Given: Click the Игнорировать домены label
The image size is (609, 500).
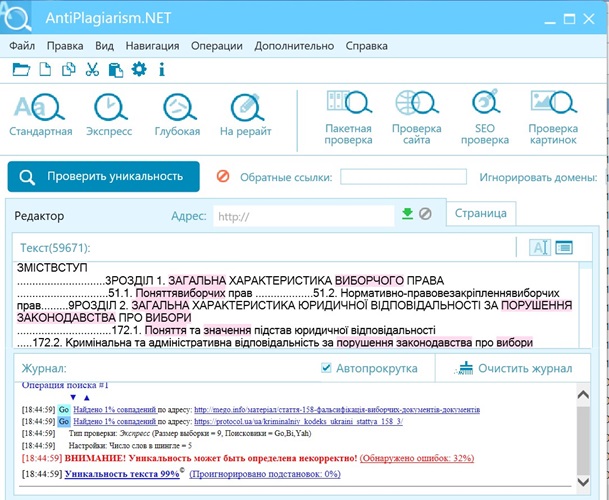Looking at the screenshot, I should tap(538, 178).
